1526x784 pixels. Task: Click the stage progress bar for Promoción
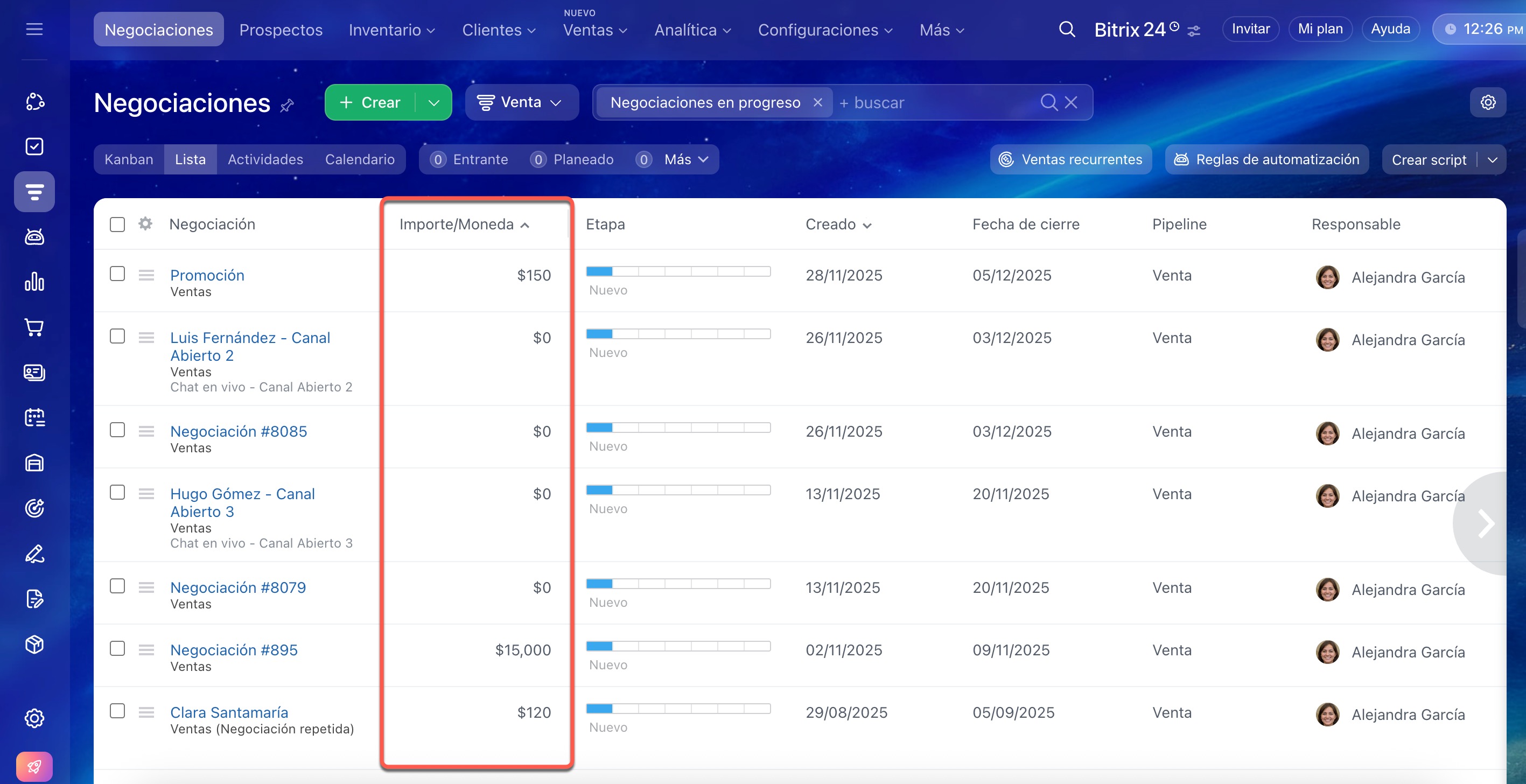click(x=678, y=271)
